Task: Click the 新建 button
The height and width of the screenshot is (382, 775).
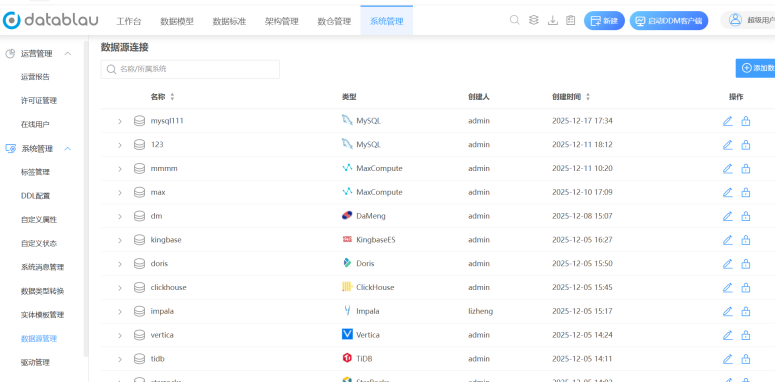Action: (604, 21)
